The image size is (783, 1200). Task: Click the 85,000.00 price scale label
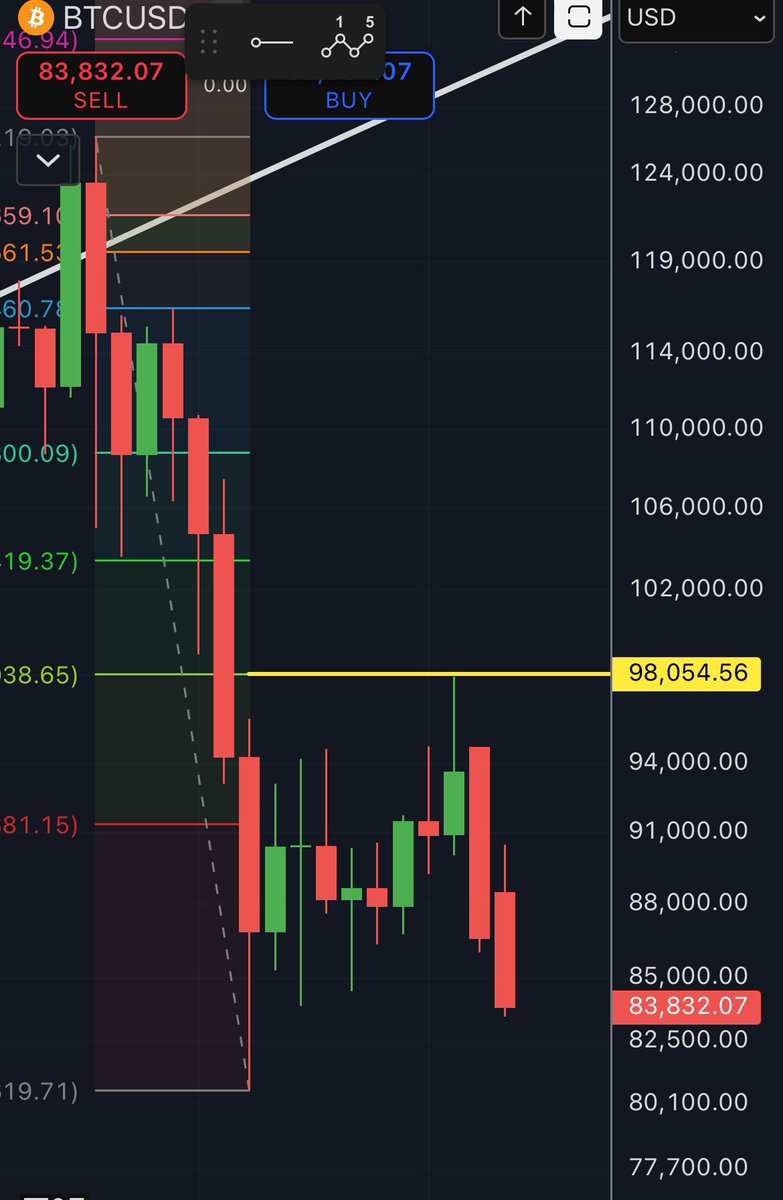[x=689, y=975]
